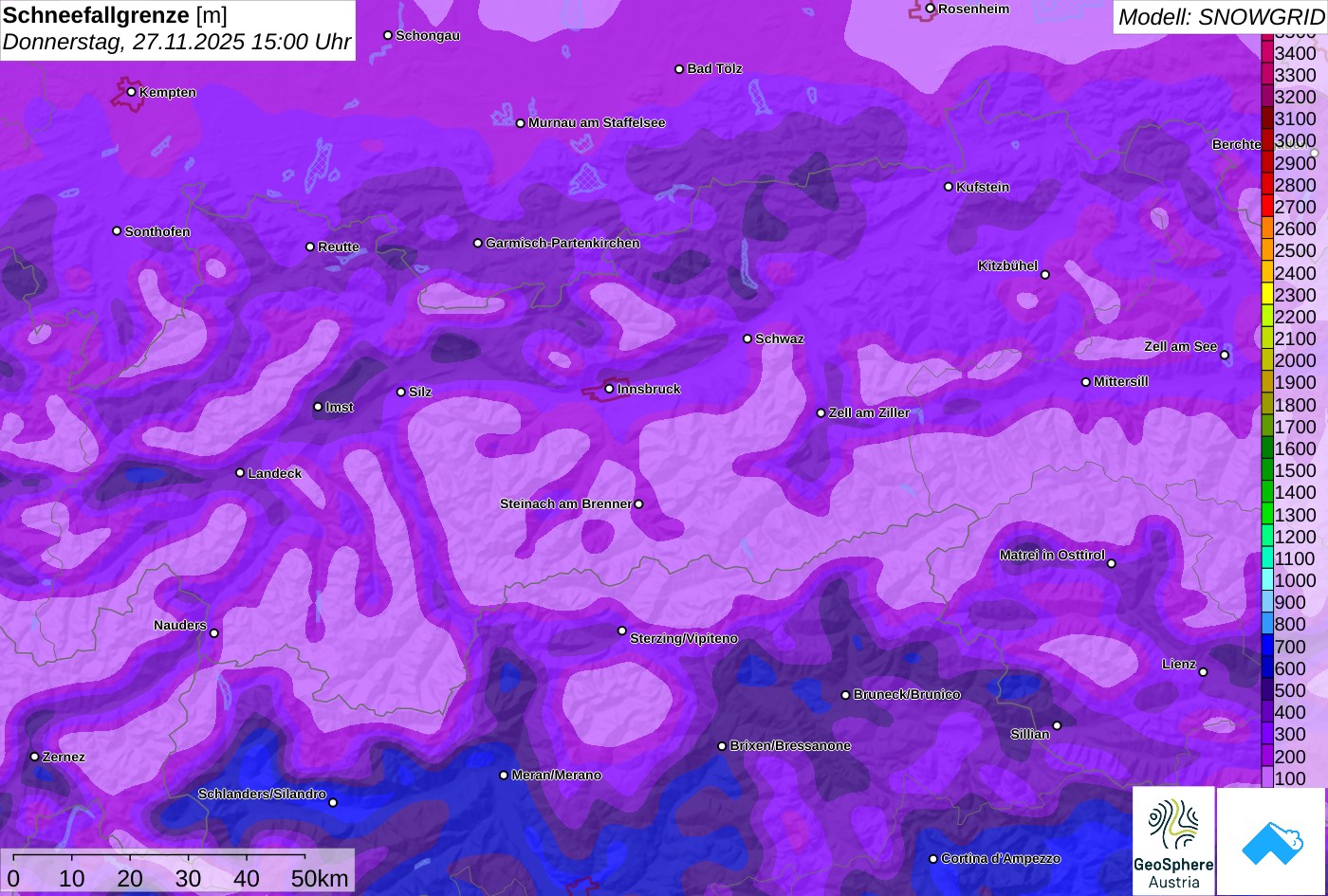Click the Mittersill marker dot
1328x896 pixels.
point(1086,382)
